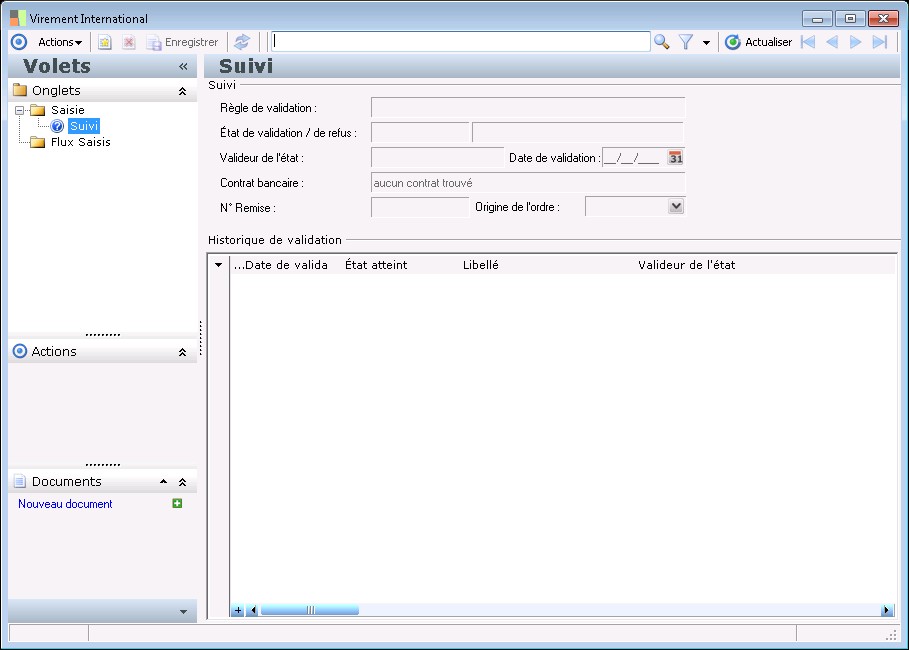The height and width of the screenshot is (650, 909).
Task: Click the filter funnel icon
Action: tap(686, 42)
